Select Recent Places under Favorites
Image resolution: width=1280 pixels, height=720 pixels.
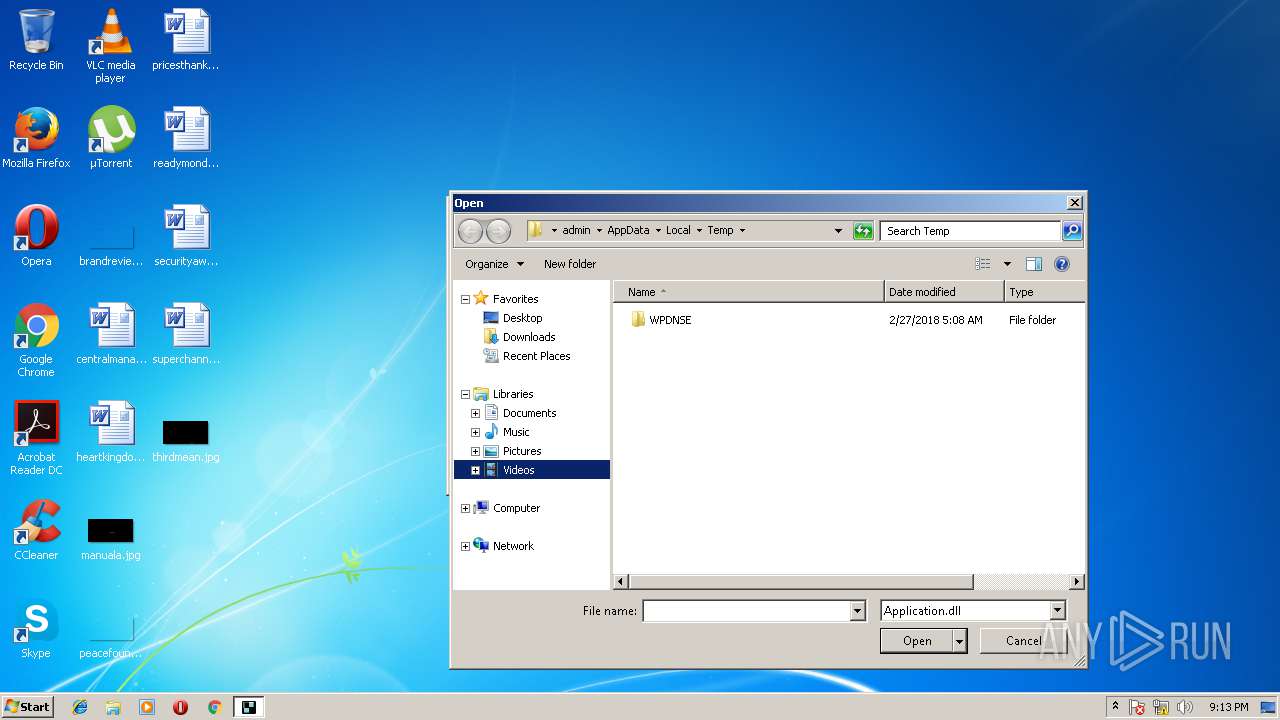point(536,356)
